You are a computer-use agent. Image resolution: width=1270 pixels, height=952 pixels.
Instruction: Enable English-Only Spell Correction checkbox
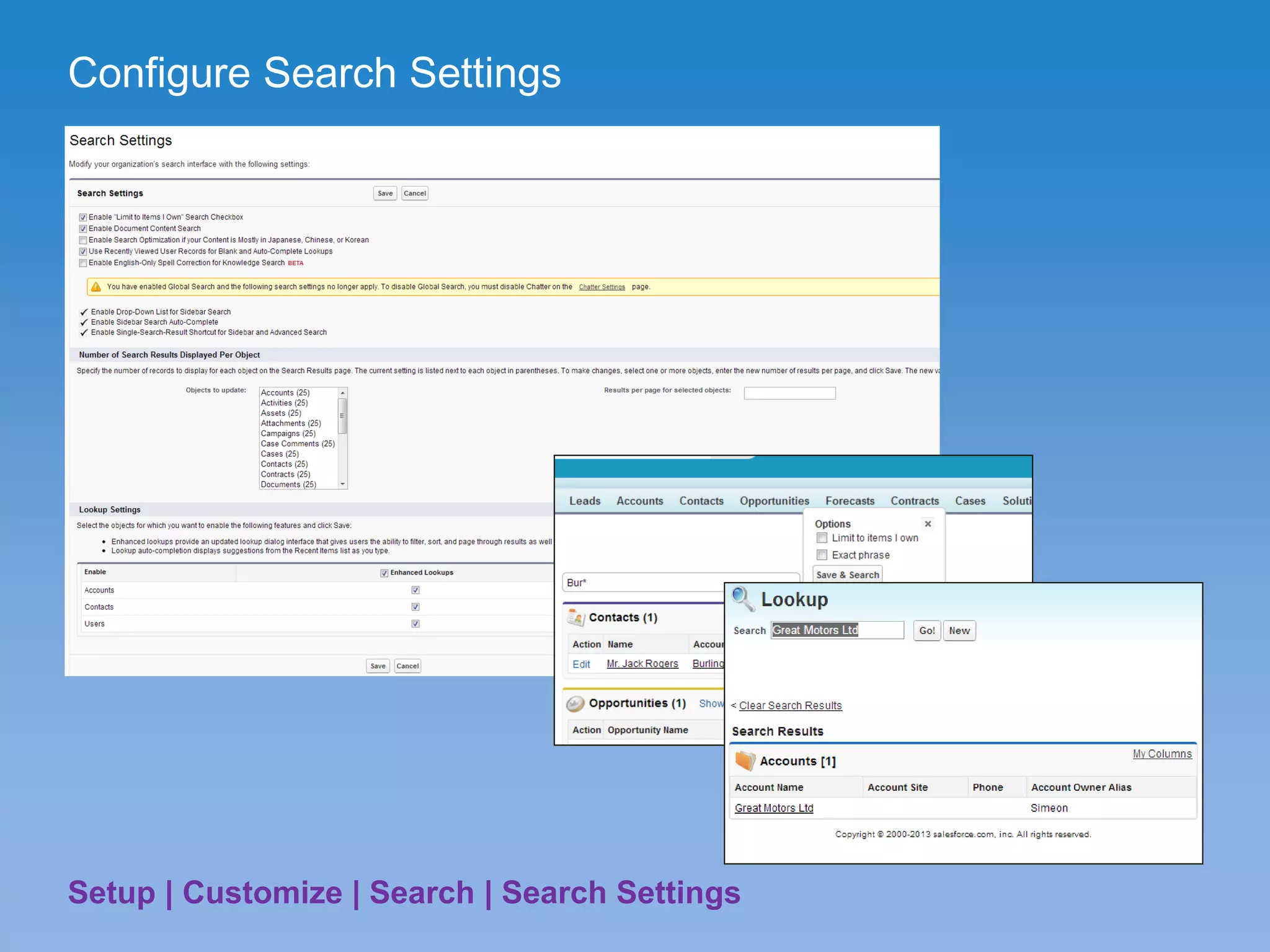click(82, 263)
